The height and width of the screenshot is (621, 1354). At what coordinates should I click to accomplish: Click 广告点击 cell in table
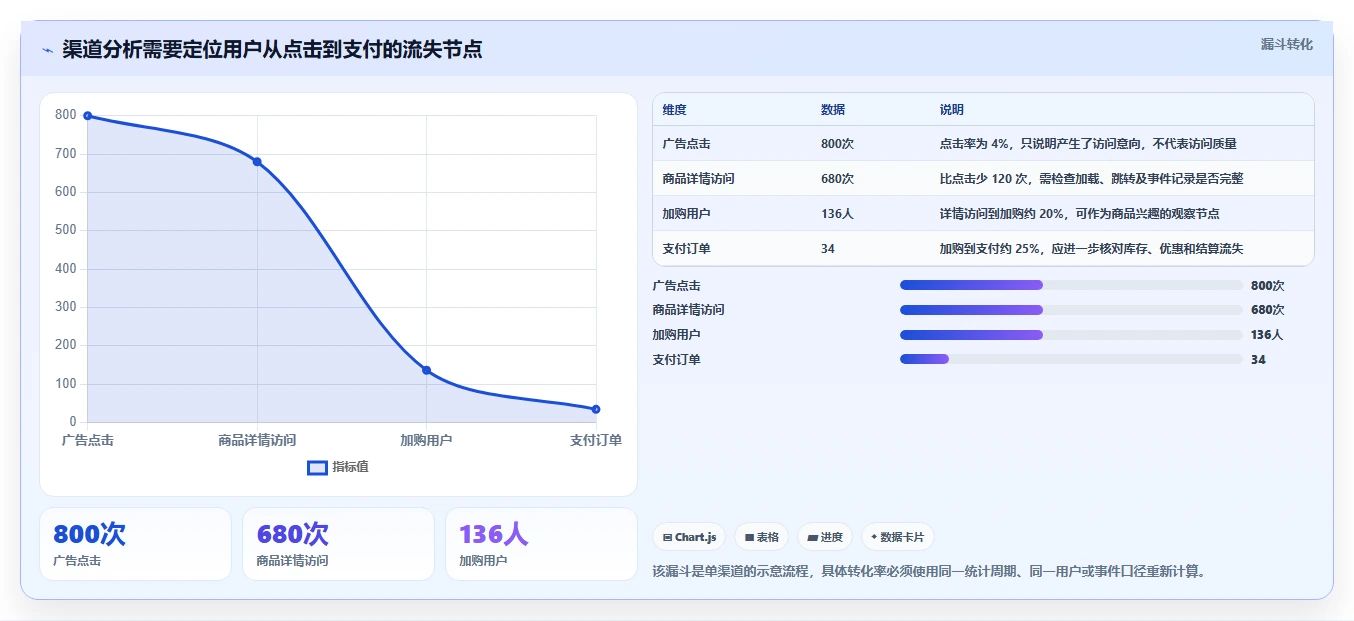click(686, 144)
